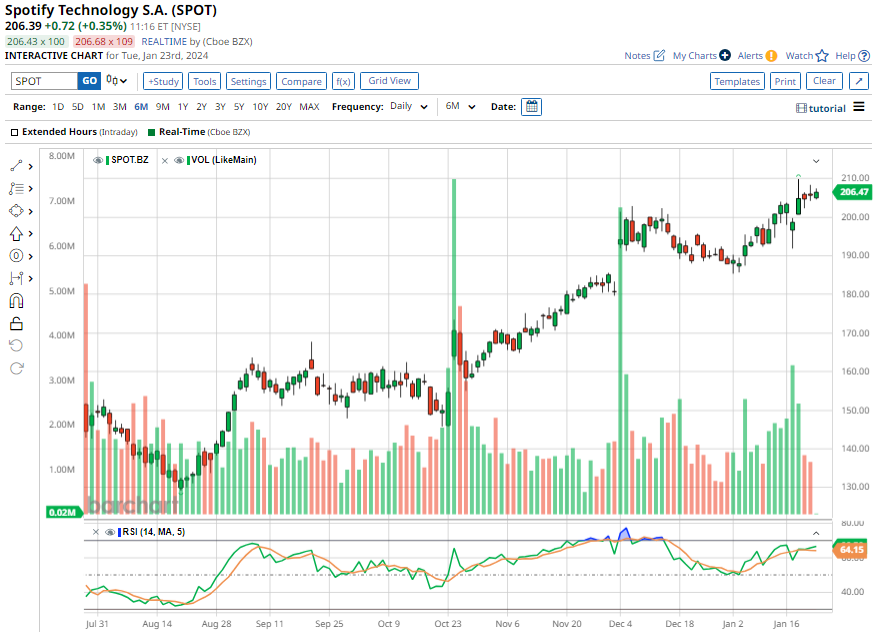The image size is (880, 643).
Task: Select the 1Y range option
Action: [x=182, y=107]
